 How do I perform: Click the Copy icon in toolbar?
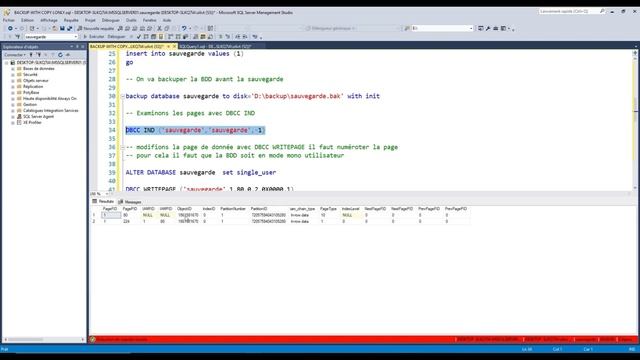(x=167, y=29)
